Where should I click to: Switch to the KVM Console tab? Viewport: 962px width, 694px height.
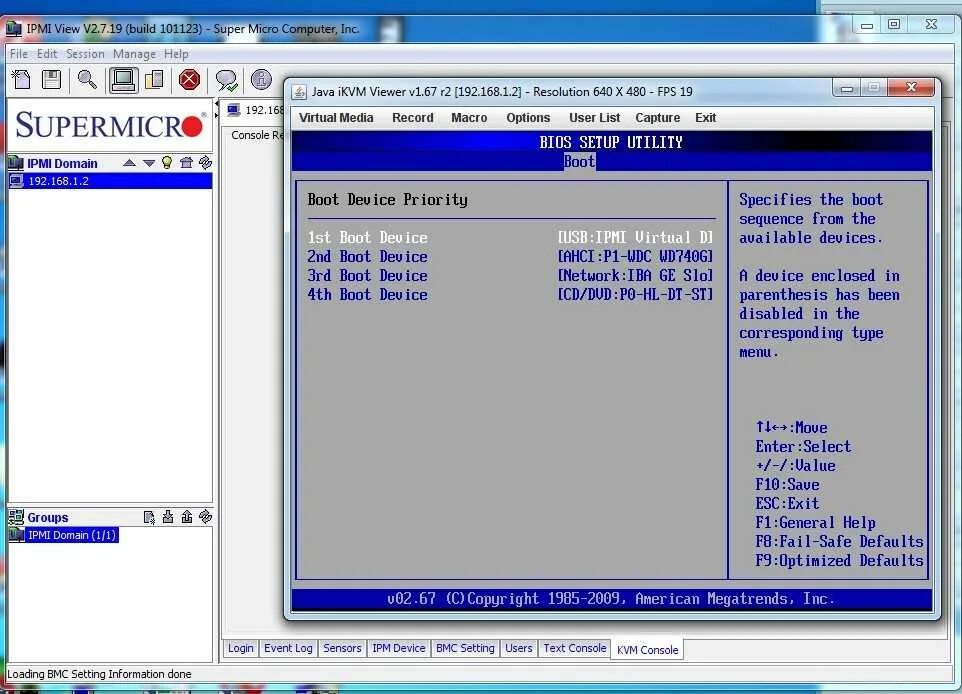point(647,650)
